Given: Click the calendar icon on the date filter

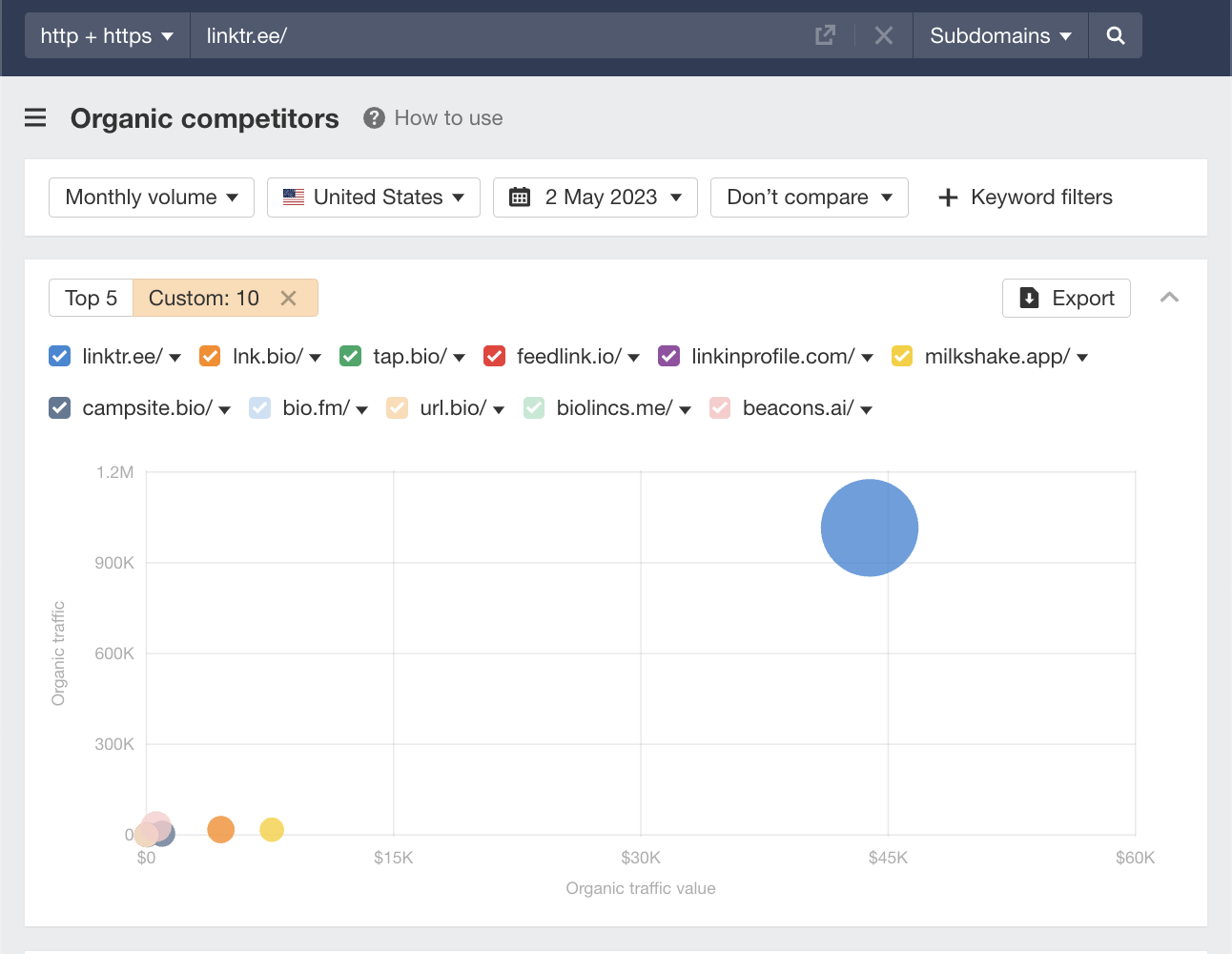Looking at the screenshot, I should [x=520, y=197].
